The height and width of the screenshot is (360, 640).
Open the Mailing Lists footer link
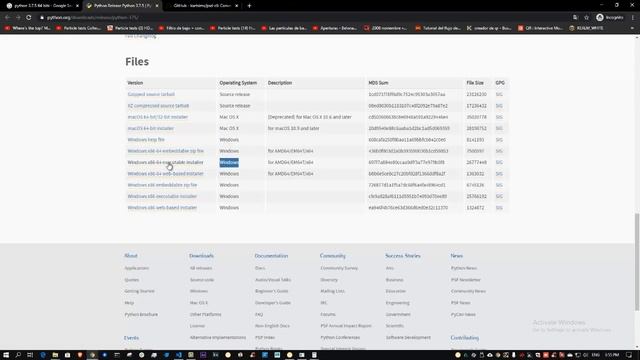[332, 291]
